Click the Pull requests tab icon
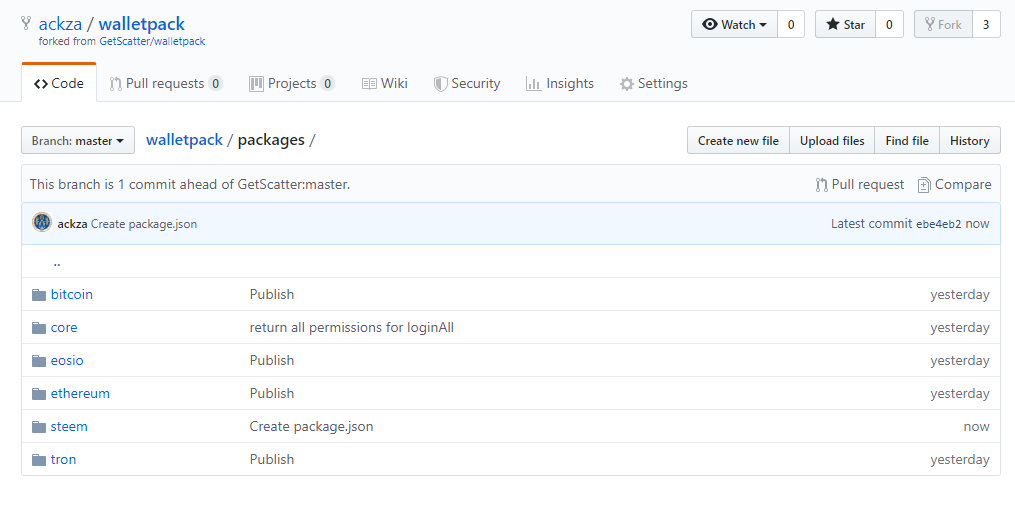The width and height of the screenshot is (1015, 521). coord(115,84)
